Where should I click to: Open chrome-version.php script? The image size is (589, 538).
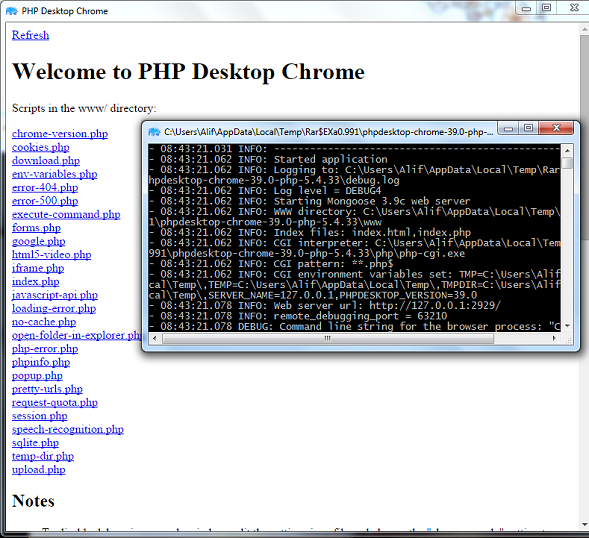tap(60, 134)
